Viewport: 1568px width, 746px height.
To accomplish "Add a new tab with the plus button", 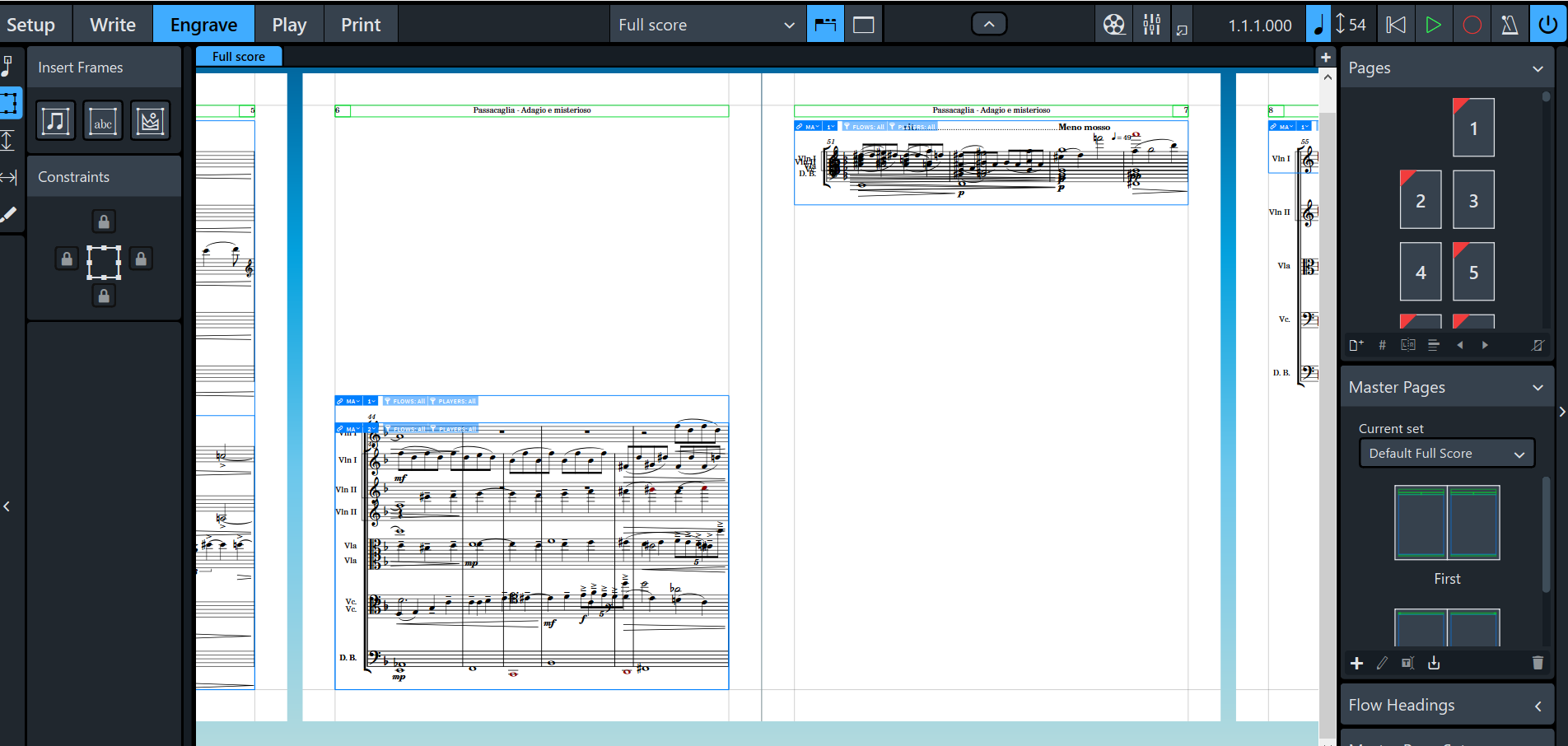I will (1326, 57).
